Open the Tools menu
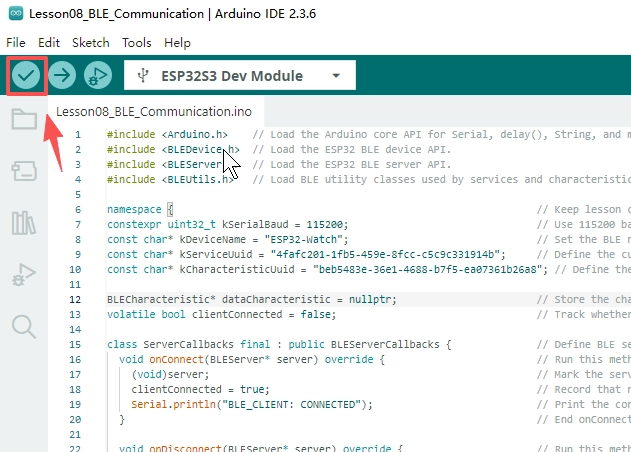 pos(137,43)
